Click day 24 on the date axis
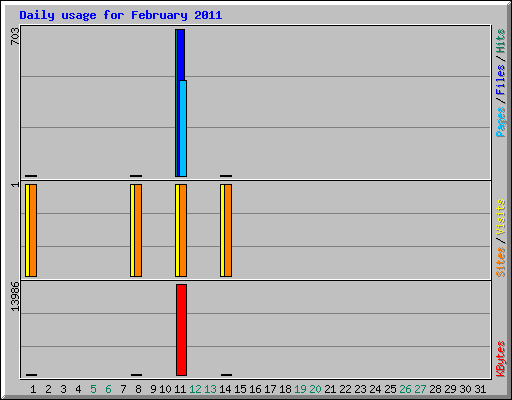 point(375,389)
